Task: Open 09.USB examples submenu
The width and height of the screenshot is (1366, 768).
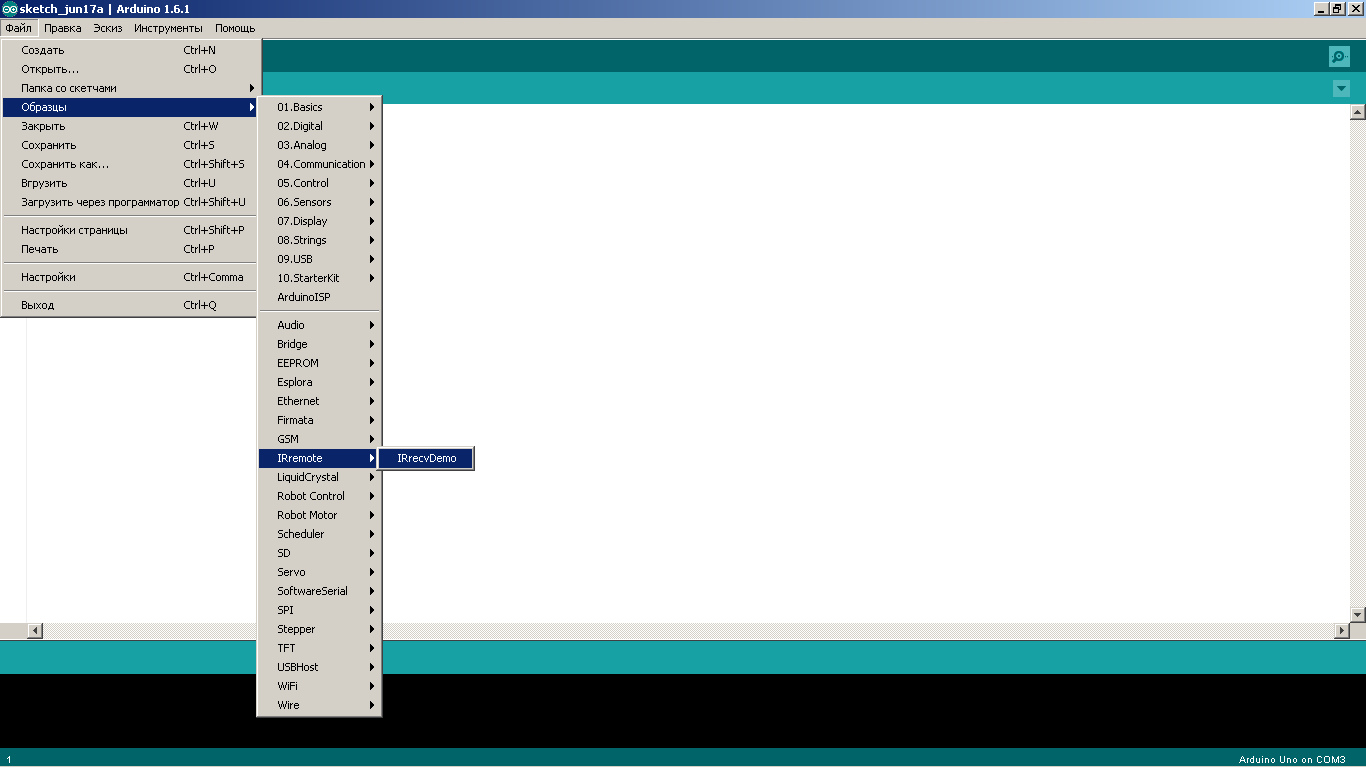Action: coord(319,259)
